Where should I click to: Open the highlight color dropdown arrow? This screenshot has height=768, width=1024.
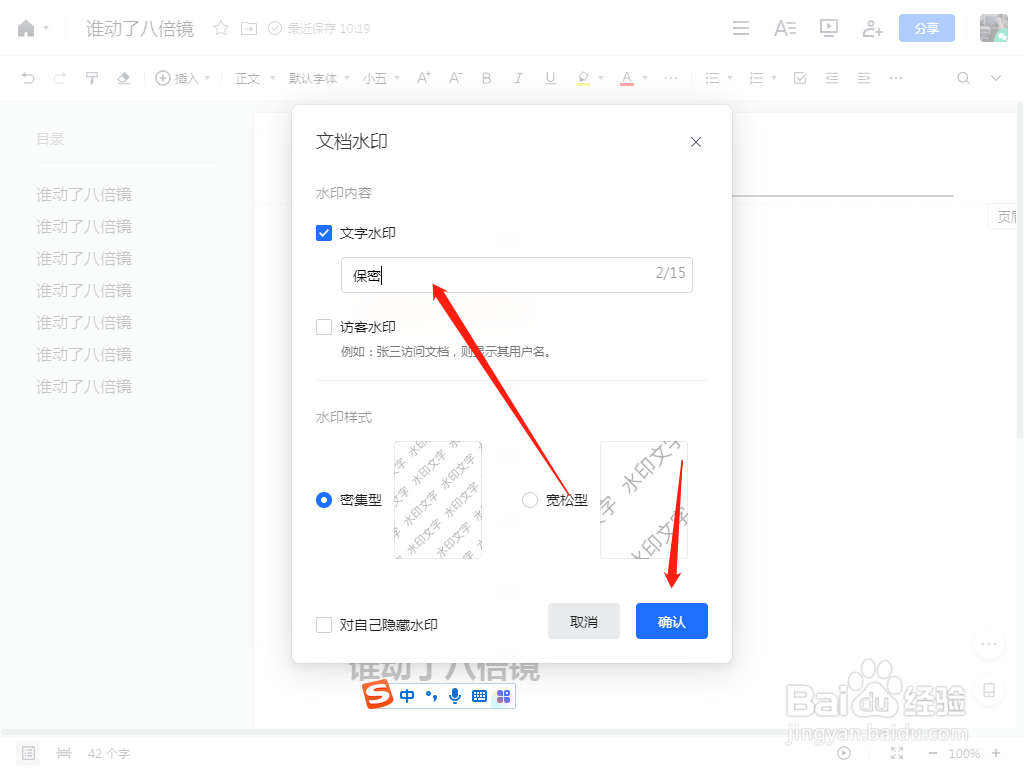601,78
